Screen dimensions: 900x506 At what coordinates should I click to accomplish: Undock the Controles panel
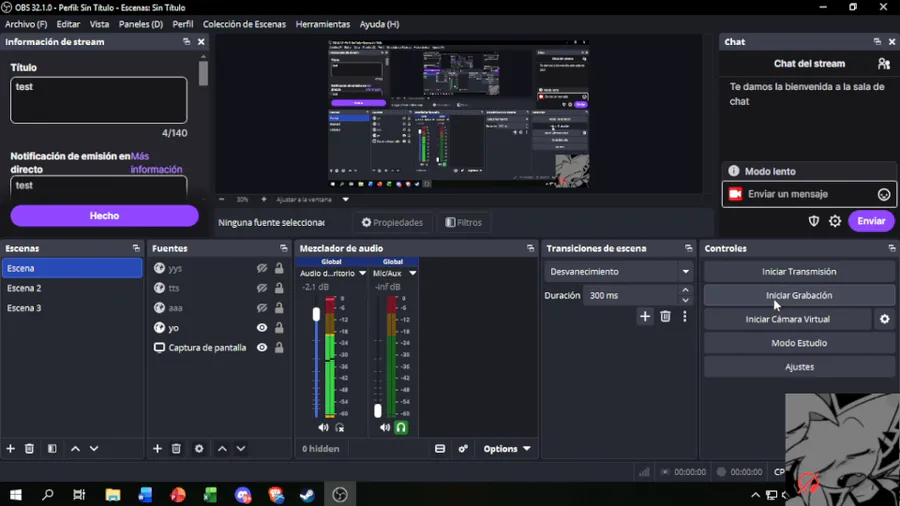click(x=891, y=248)
